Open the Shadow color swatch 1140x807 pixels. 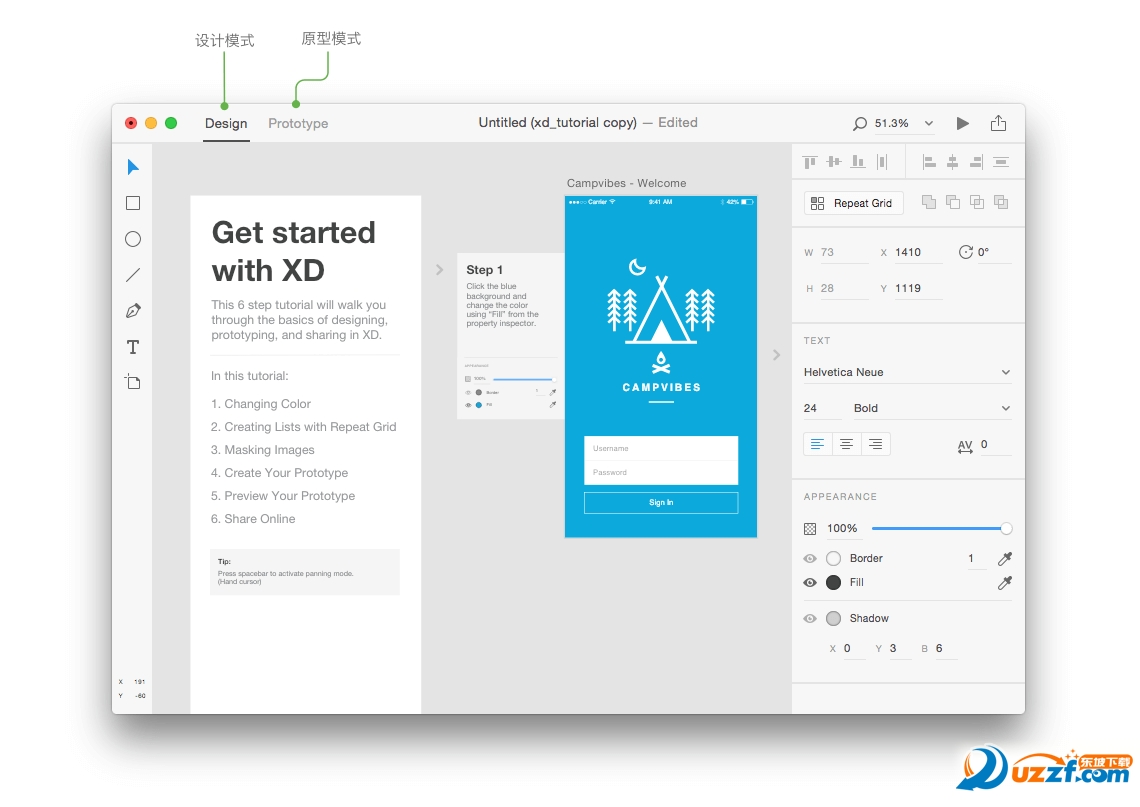point(833,618)
